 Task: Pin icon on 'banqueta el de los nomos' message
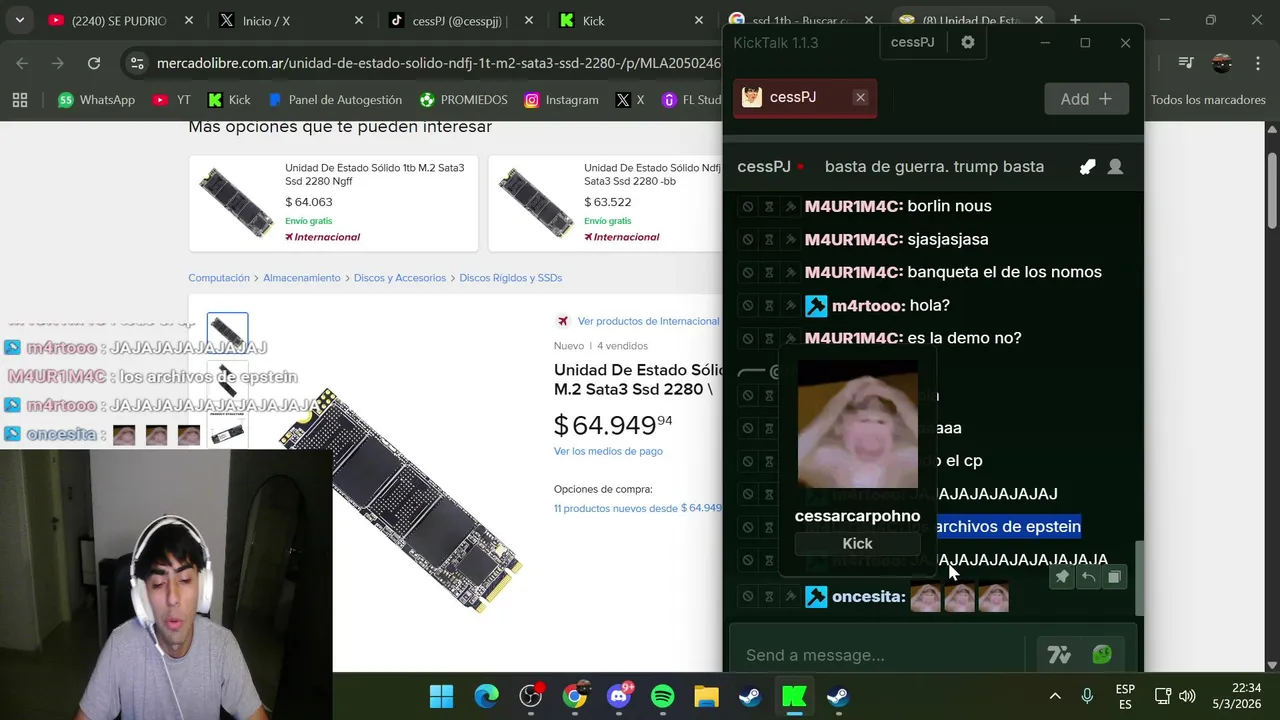click(x=791, y=273)
